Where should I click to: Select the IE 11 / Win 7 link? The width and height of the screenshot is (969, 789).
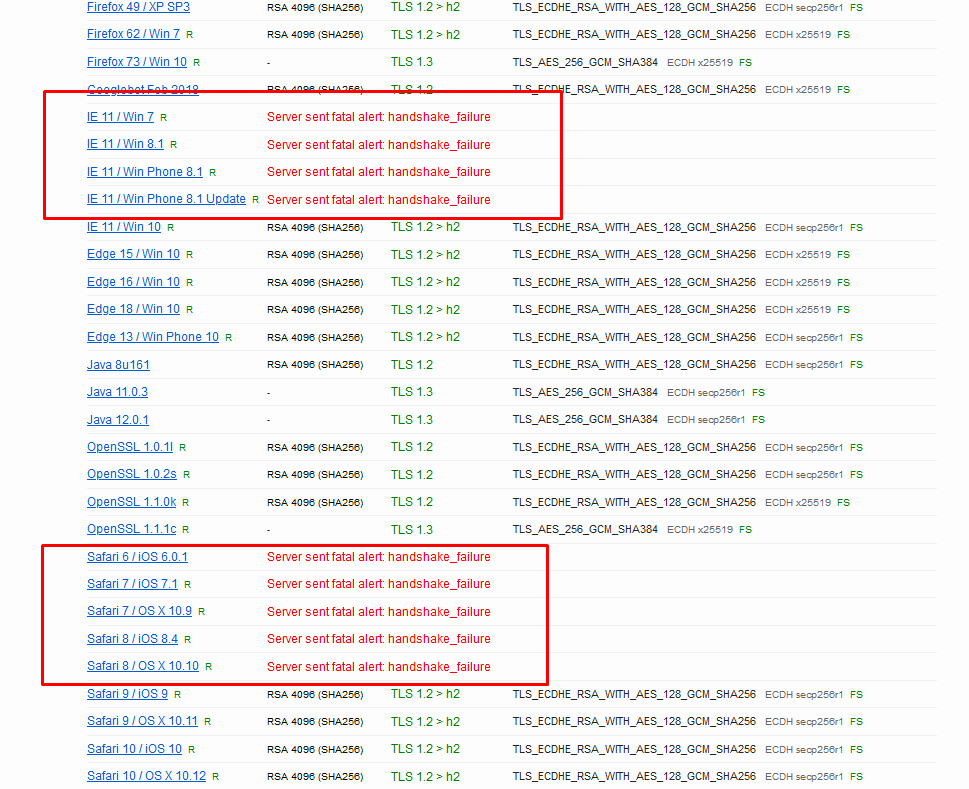click(x=120, y=117)
